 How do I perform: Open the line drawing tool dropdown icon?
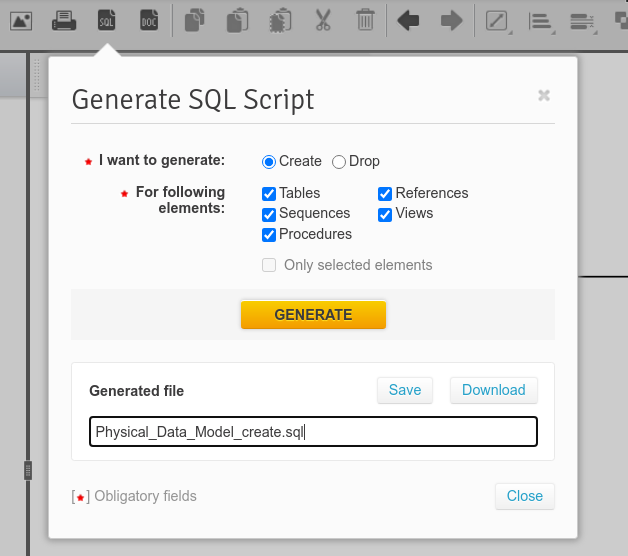tap(498, 22)
